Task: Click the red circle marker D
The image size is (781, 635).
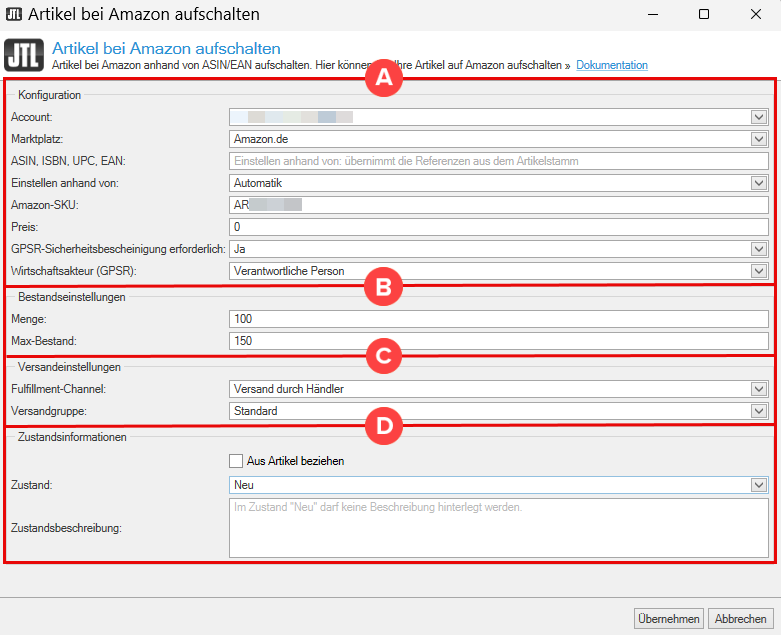Action: [382, 424]
